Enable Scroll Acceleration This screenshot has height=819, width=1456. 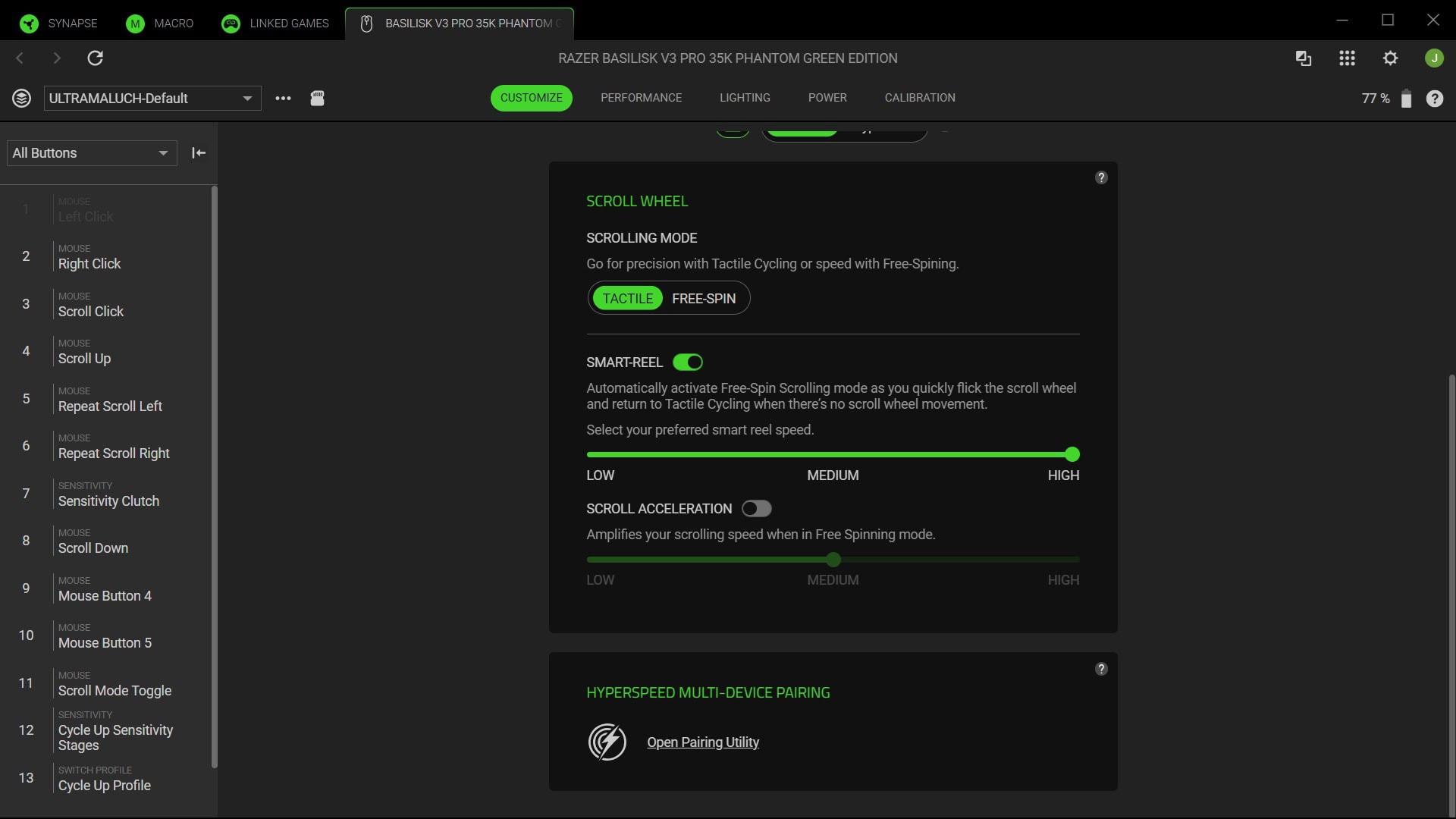point(756,508)
